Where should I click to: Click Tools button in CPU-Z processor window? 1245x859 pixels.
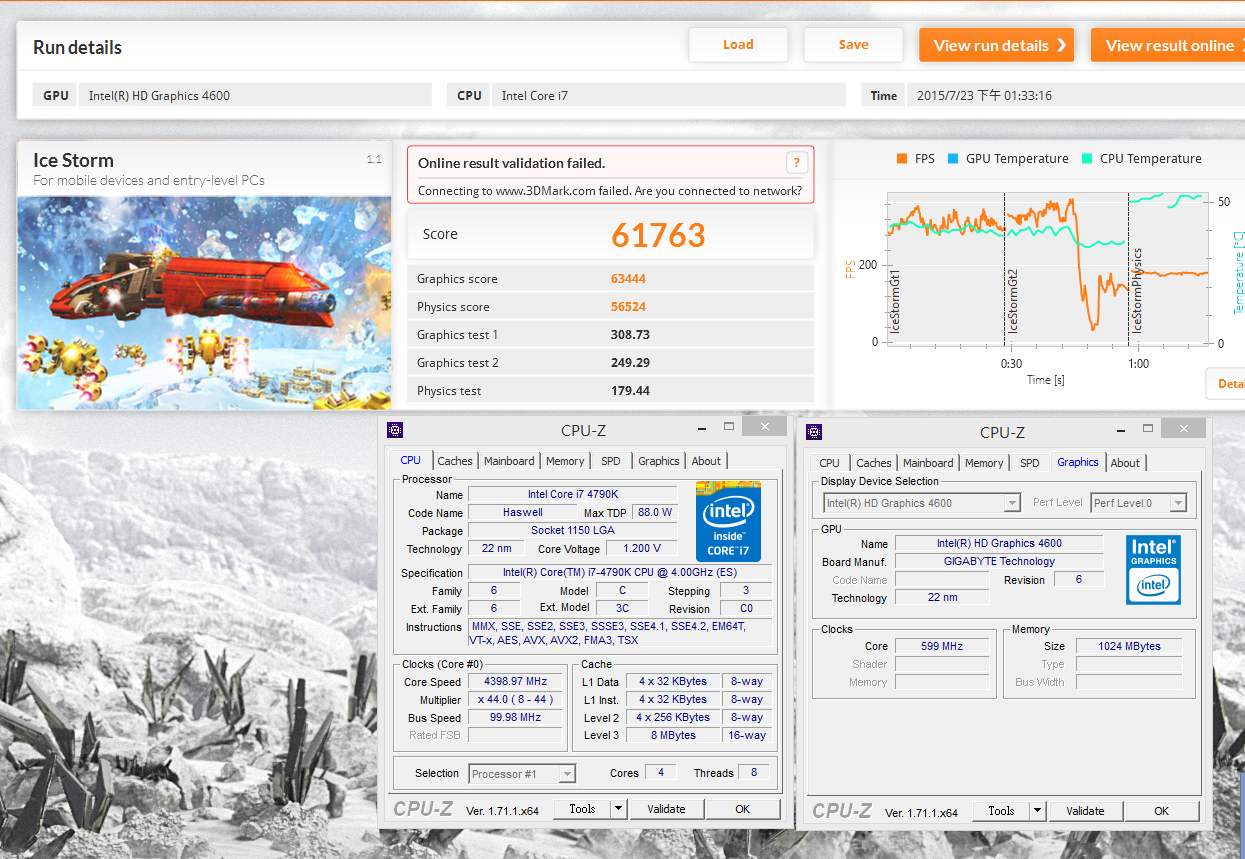coord(582,809)
